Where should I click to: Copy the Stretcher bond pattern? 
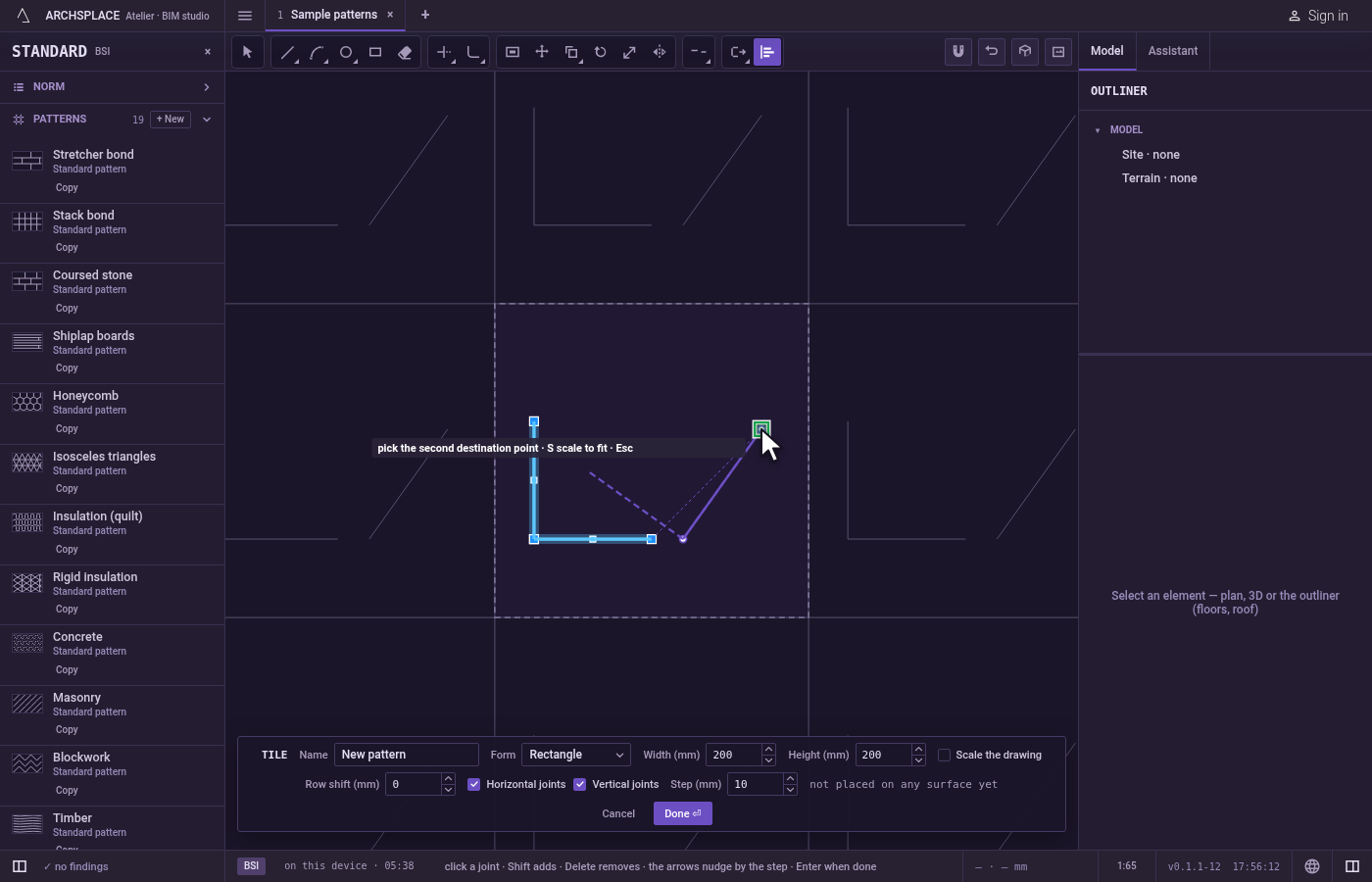click(67, 187)
